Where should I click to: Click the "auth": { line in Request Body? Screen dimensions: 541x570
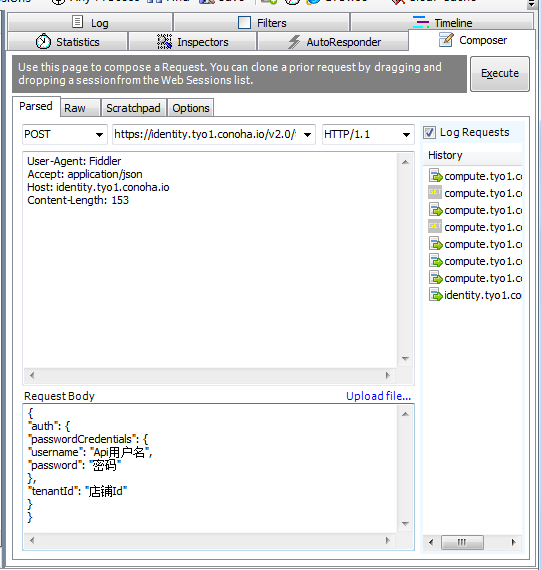pyautogui.click(x=49, y=426)
